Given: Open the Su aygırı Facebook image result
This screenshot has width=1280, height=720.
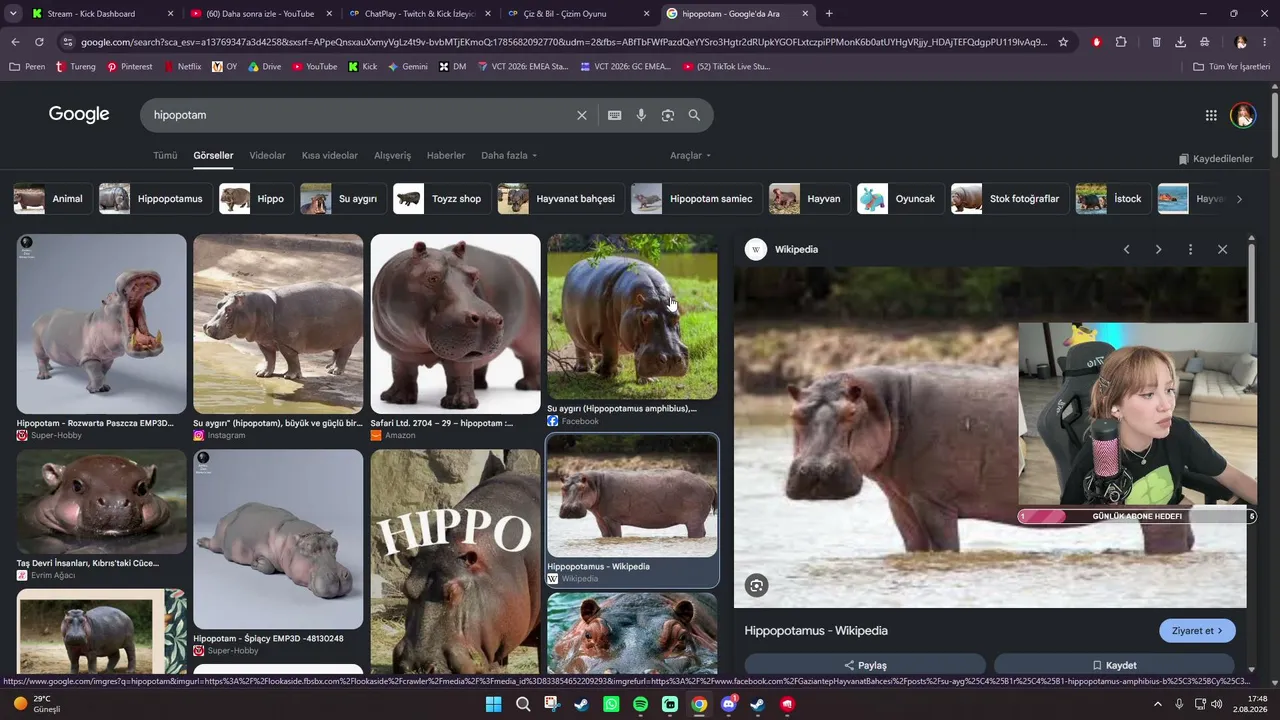Looking at the screenshot, I should coord(632,317).
